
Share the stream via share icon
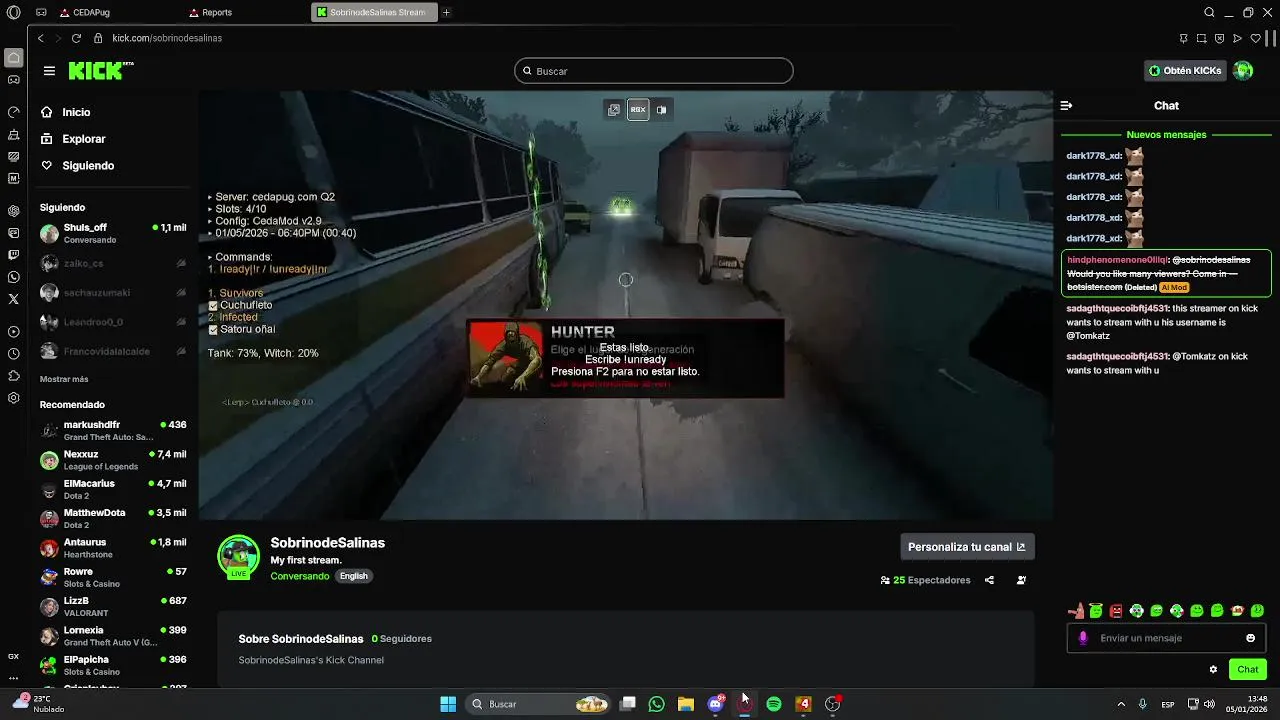click(989, 580)
